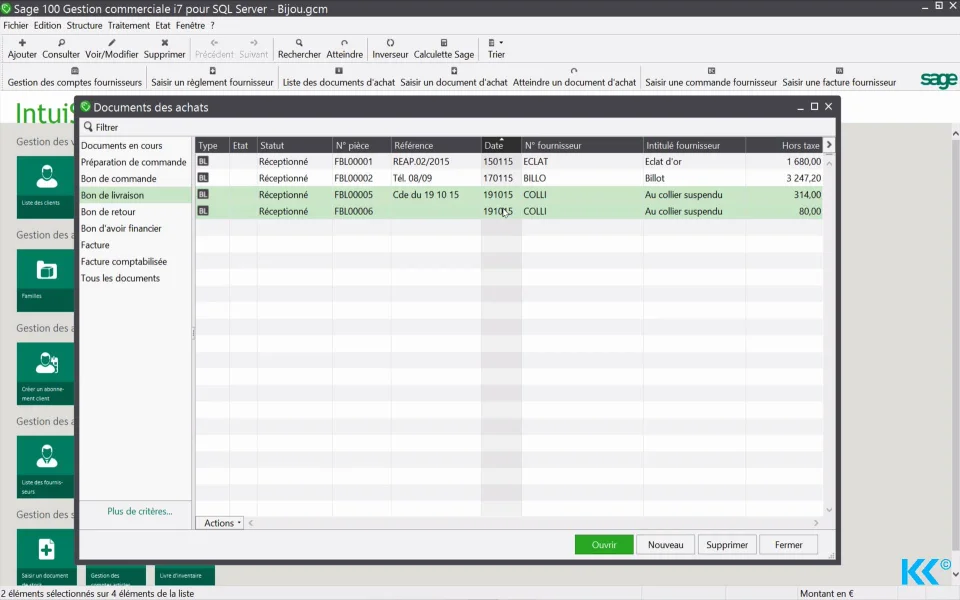Open Saisir une commande fournisseur

[711, 77]
